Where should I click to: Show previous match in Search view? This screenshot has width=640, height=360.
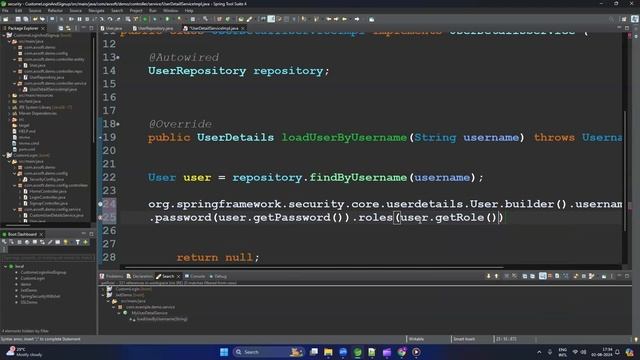[497, 276]
